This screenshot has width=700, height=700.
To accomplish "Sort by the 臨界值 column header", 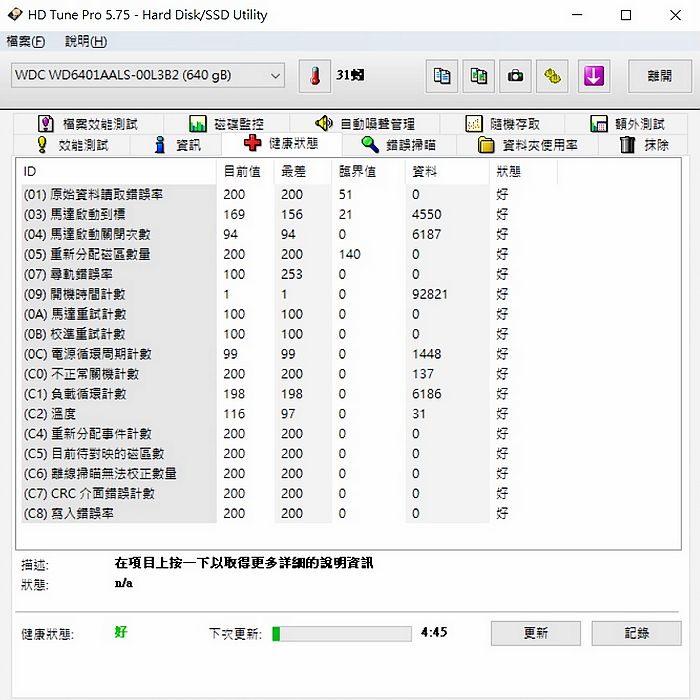I will click(369, 171).
